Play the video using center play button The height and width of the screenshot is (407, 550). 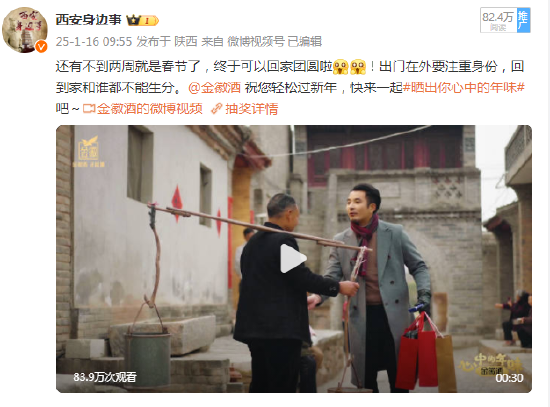294,259
